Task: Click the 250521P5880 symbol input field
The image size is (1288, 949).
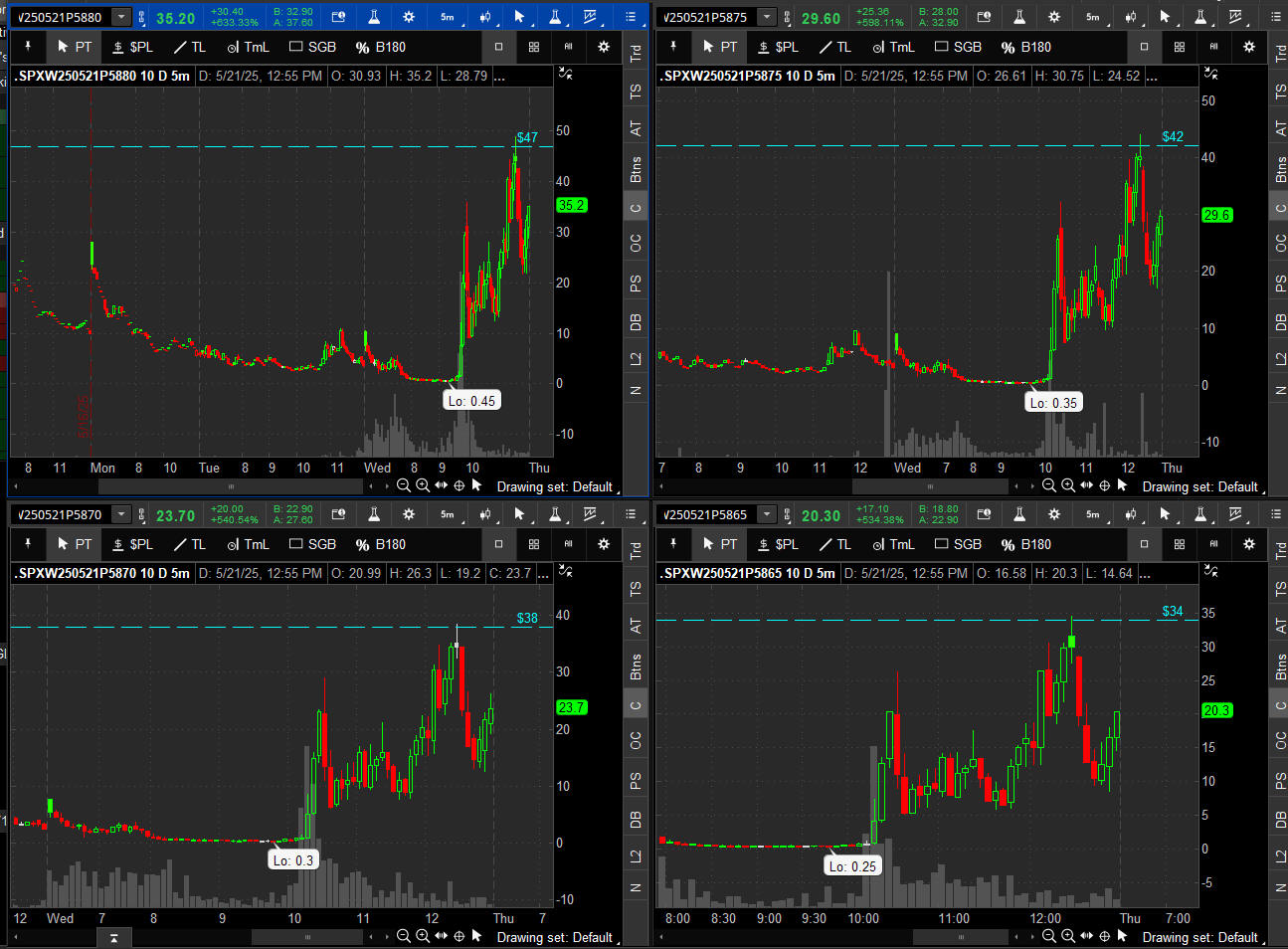Action: click(x=61, y=17)
